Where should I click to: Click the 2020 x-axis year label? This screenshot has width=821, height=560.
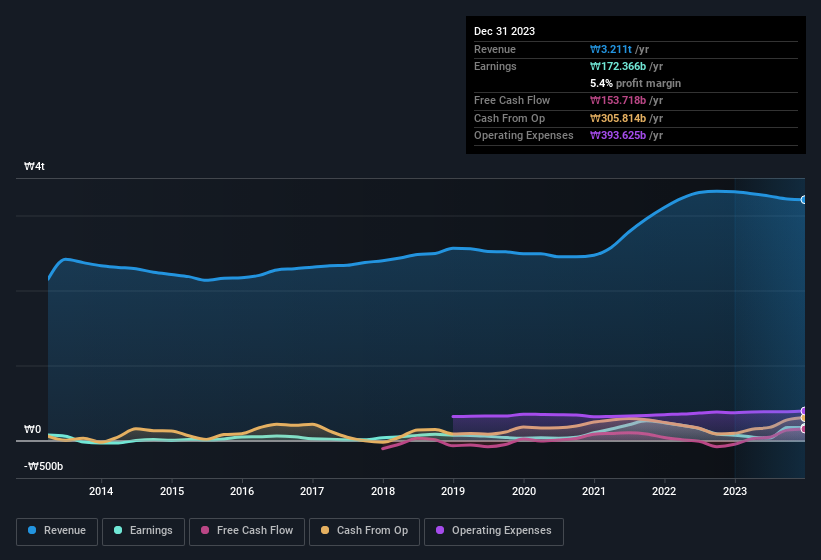523,491
